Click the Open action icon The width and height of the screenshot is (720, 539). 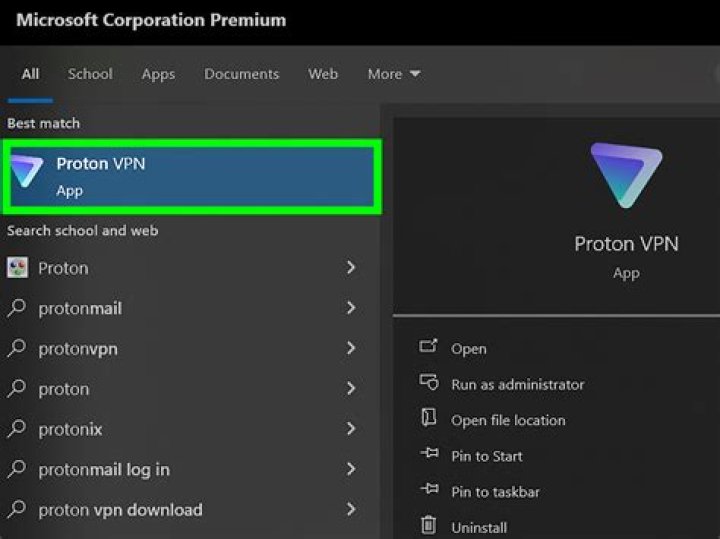[x=428, y=346]
